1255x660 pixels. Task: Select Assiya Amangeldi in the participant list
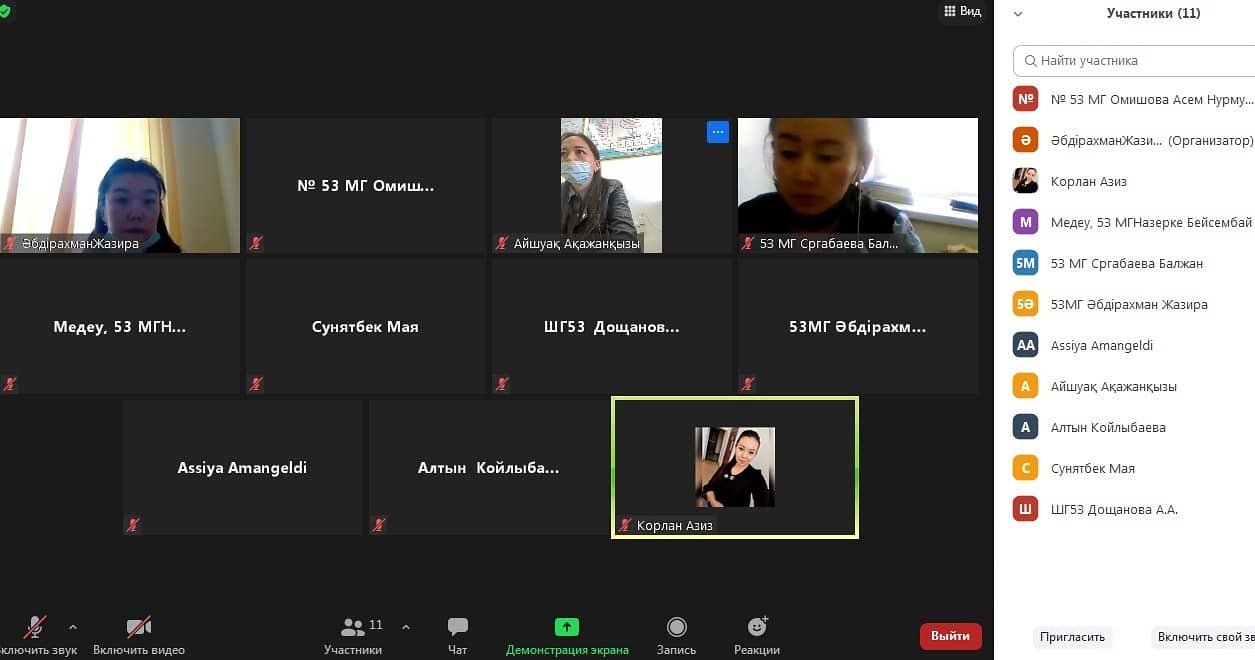pyautogui.click(x=1101, y=345)
